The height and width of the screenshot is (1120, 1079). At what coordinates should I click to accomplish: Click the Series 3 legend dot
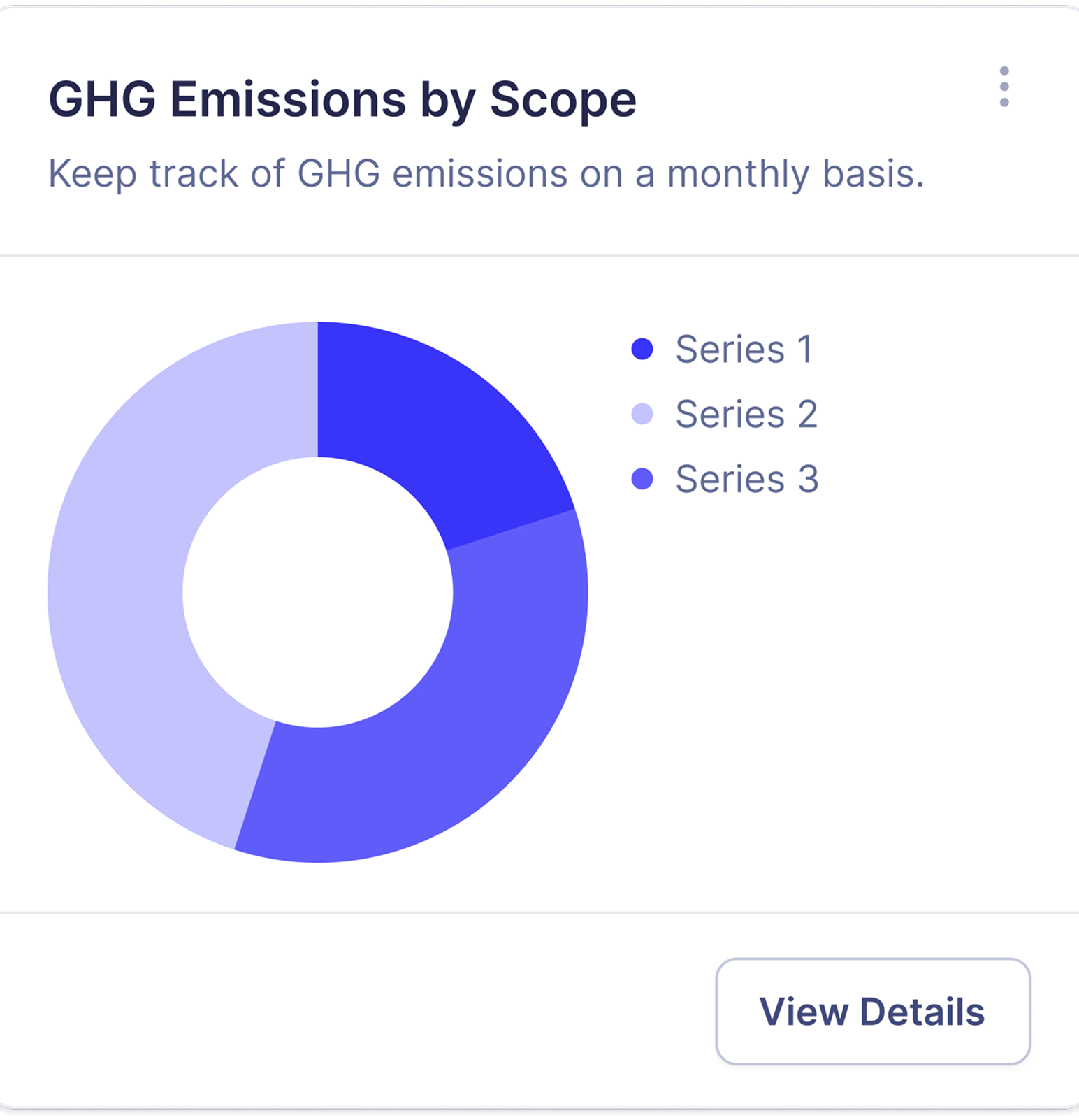click(x=642, y=479)
